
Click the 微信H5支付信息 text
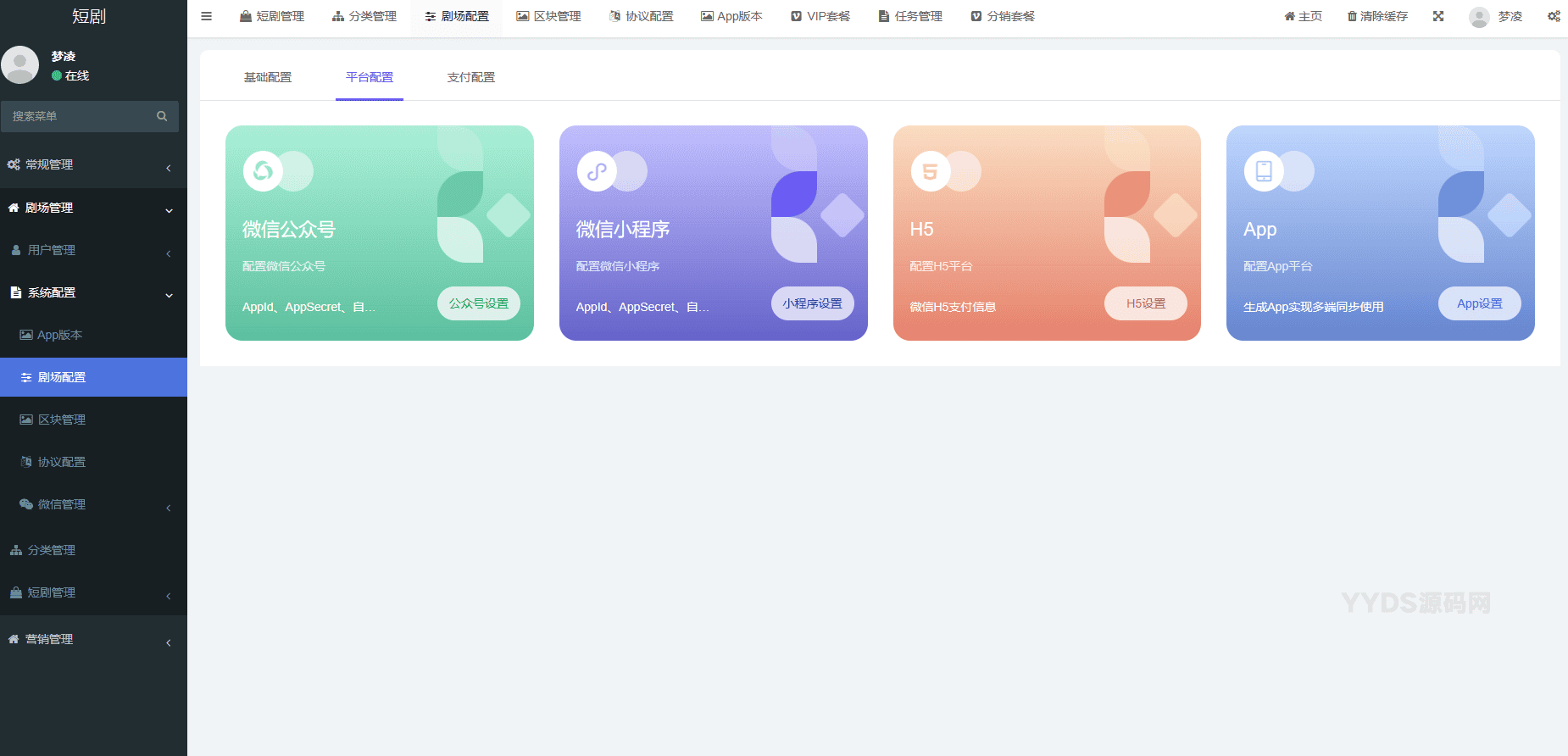953,307
